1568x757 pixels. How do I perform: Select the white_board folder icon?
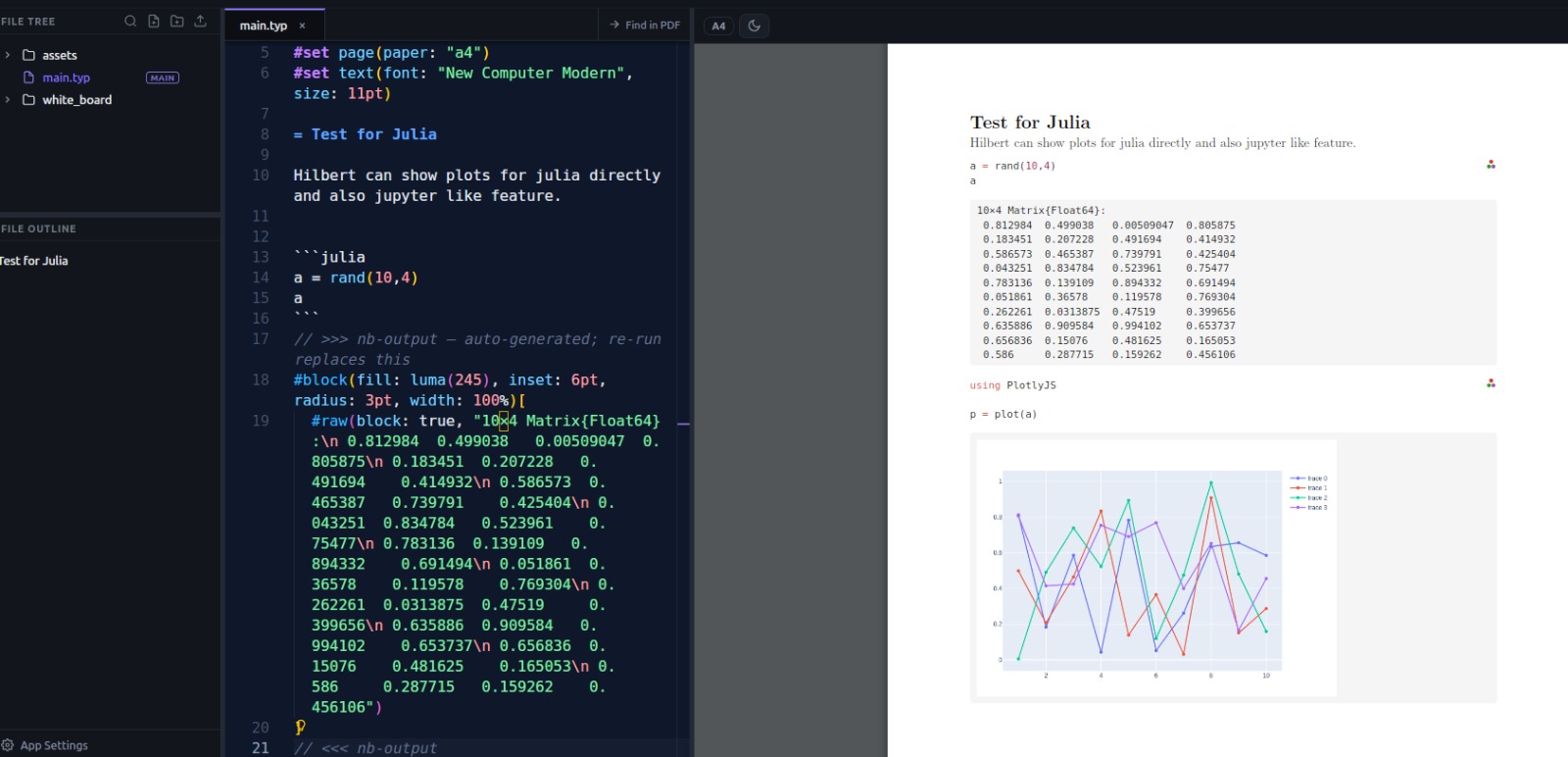pyautogui.click(x=28, y=99)
